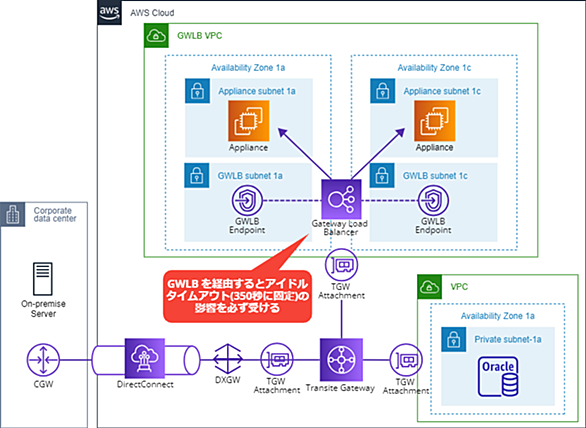Click the 'Gateway Load Balancer' label
The height and width of the screenshot is (428, 586).
tap(340, 228)
